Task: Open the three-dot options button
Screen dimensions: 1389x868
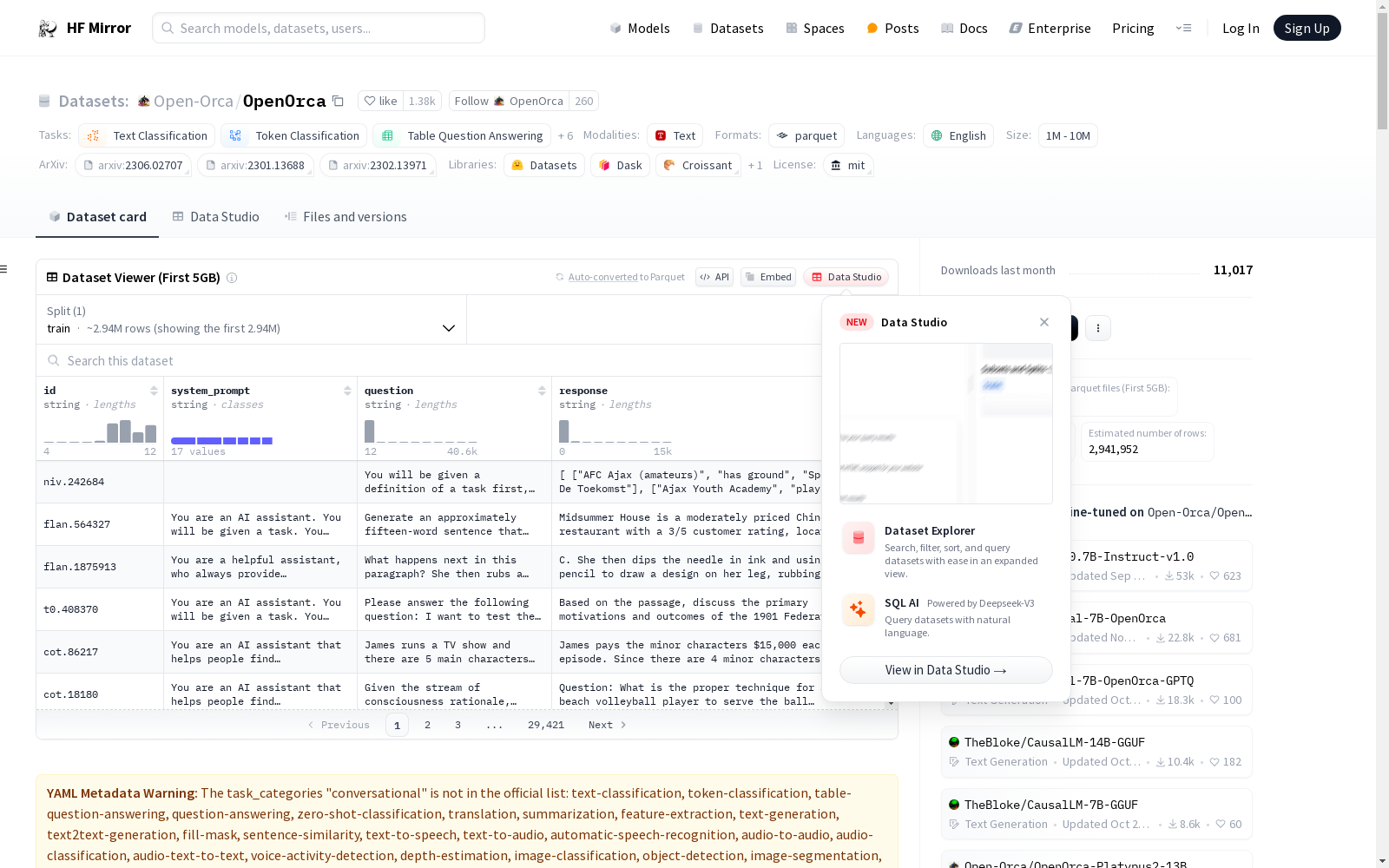Action: pos(1098,328)
